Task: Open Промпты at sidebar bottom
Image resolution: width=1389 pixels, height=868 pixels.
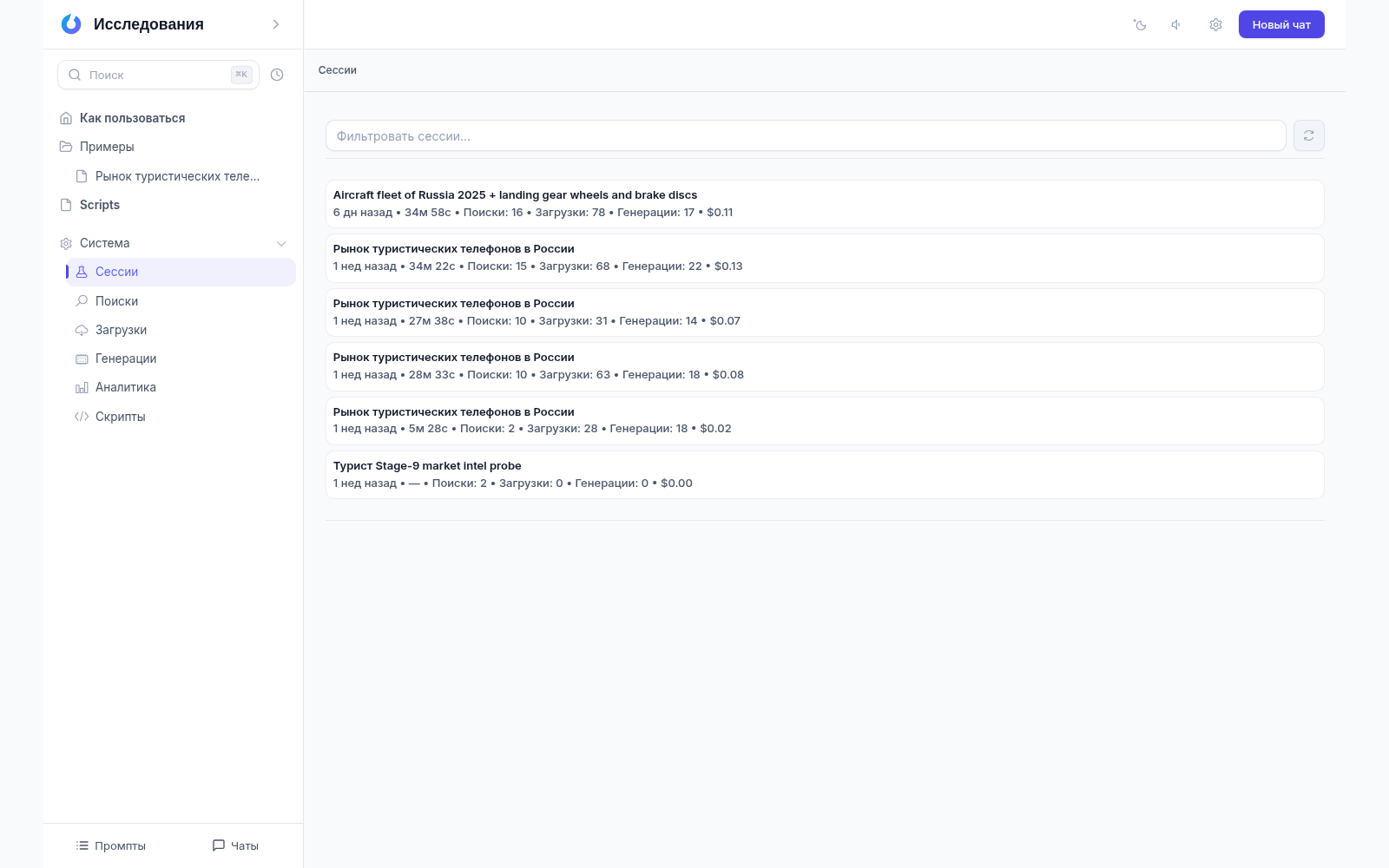Action: [111, 845]
